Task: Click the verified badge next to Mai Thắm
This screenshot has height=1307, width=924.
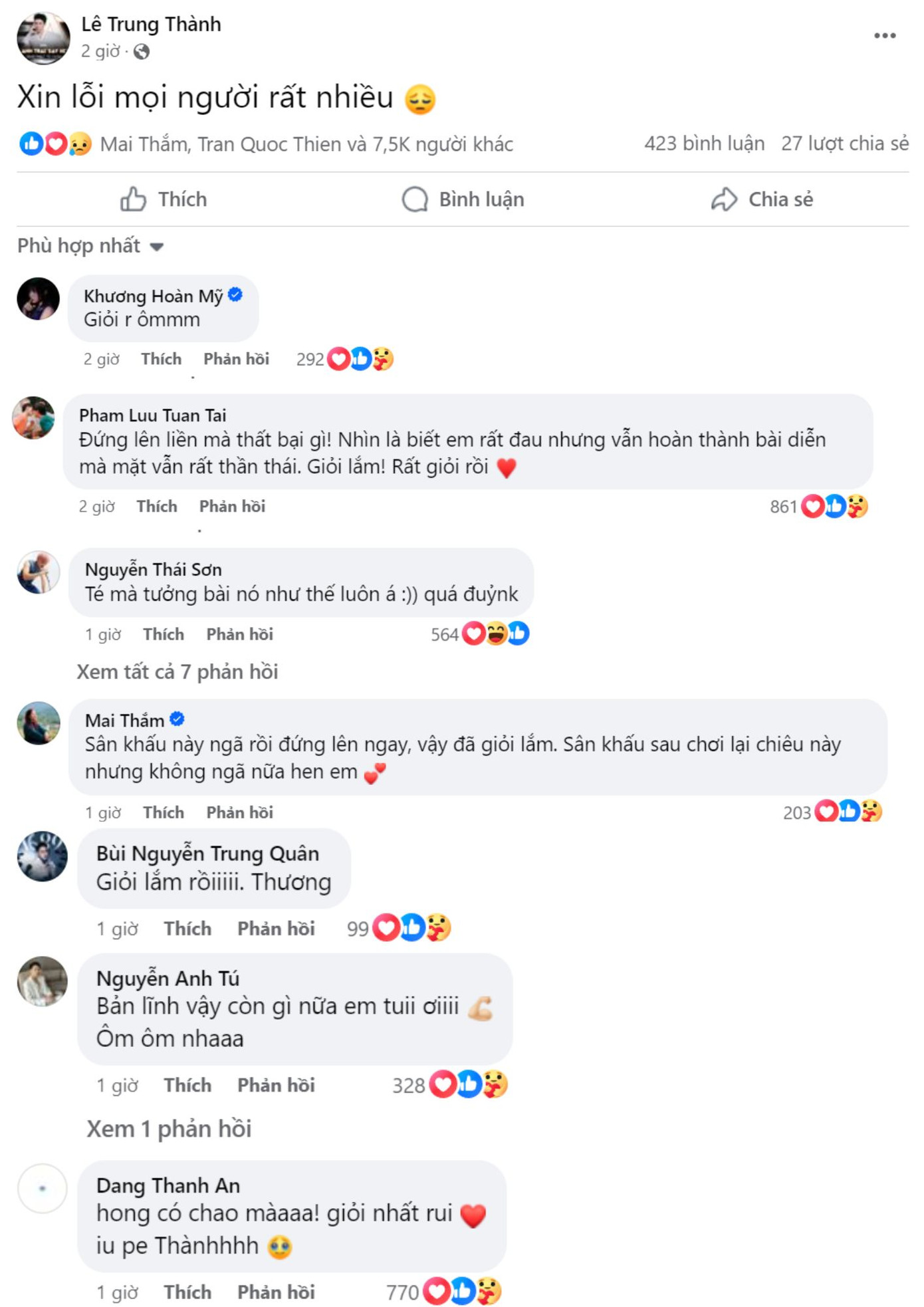Action: pyautogui.click(x=177, y=719)
